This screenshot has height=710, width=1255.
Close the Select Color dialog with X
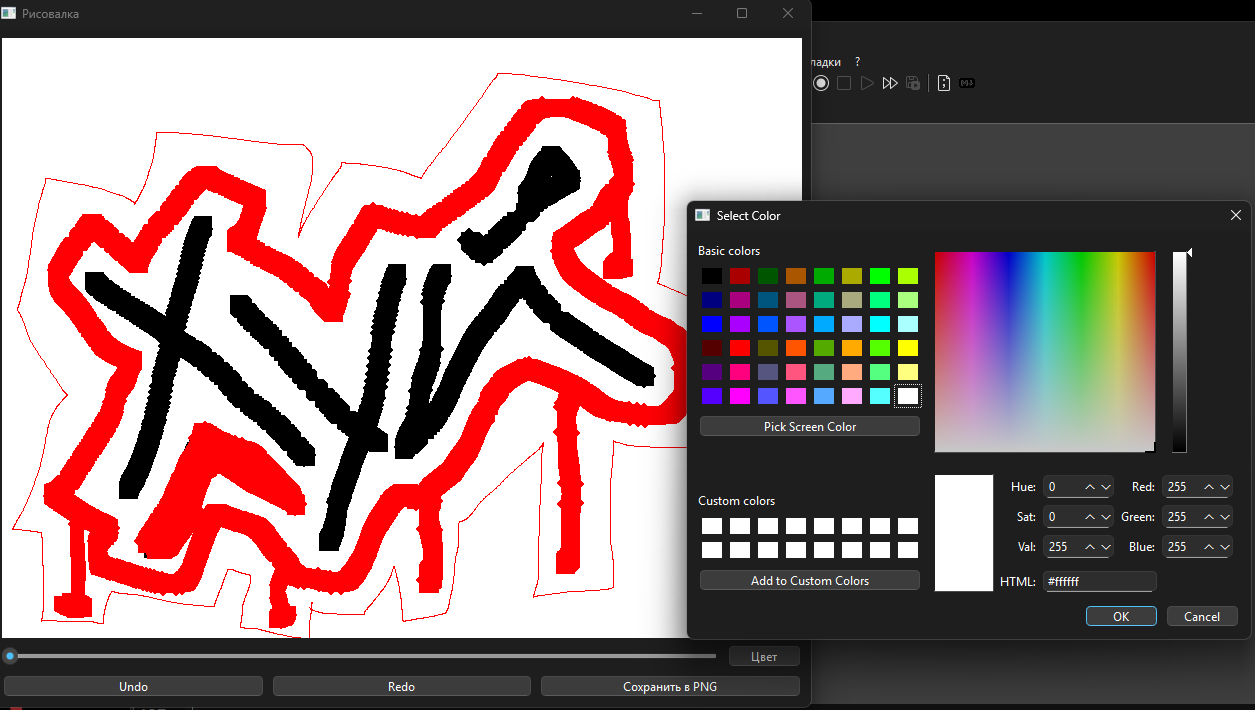click(1235, 215)
